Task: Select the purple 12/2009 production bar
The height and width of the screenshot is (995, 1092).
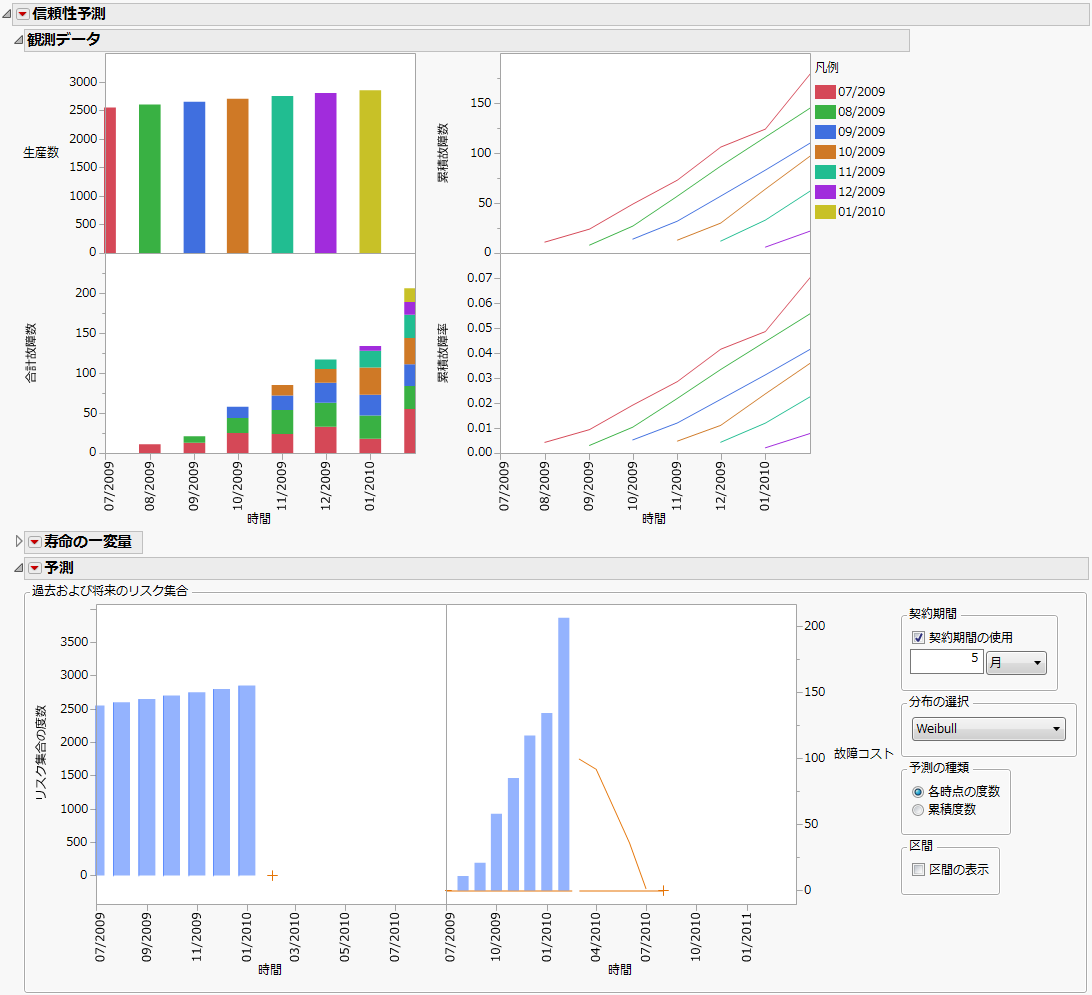Action: point(325,173)
